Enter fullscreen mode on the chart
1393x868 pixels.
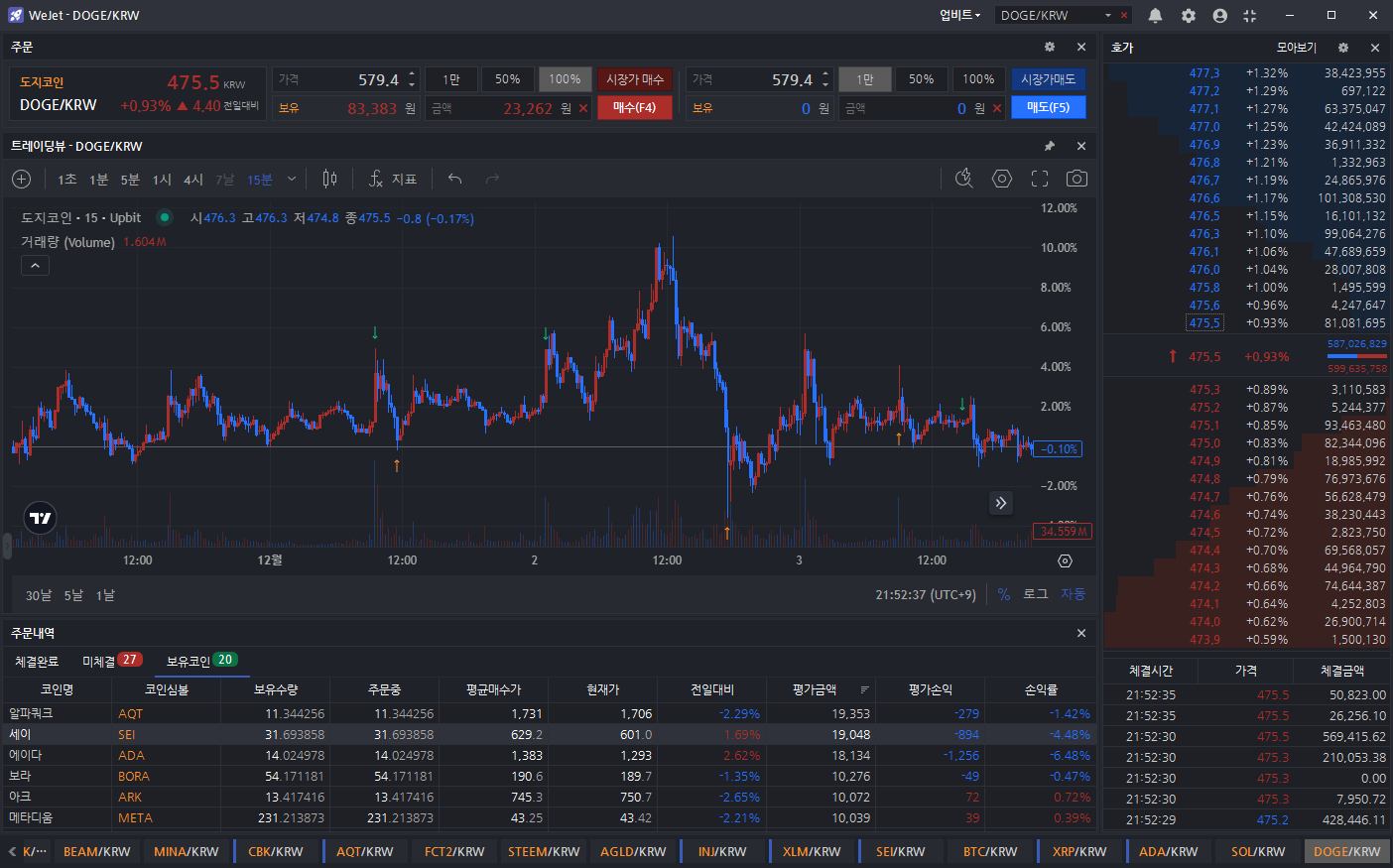coord(1039,179)
